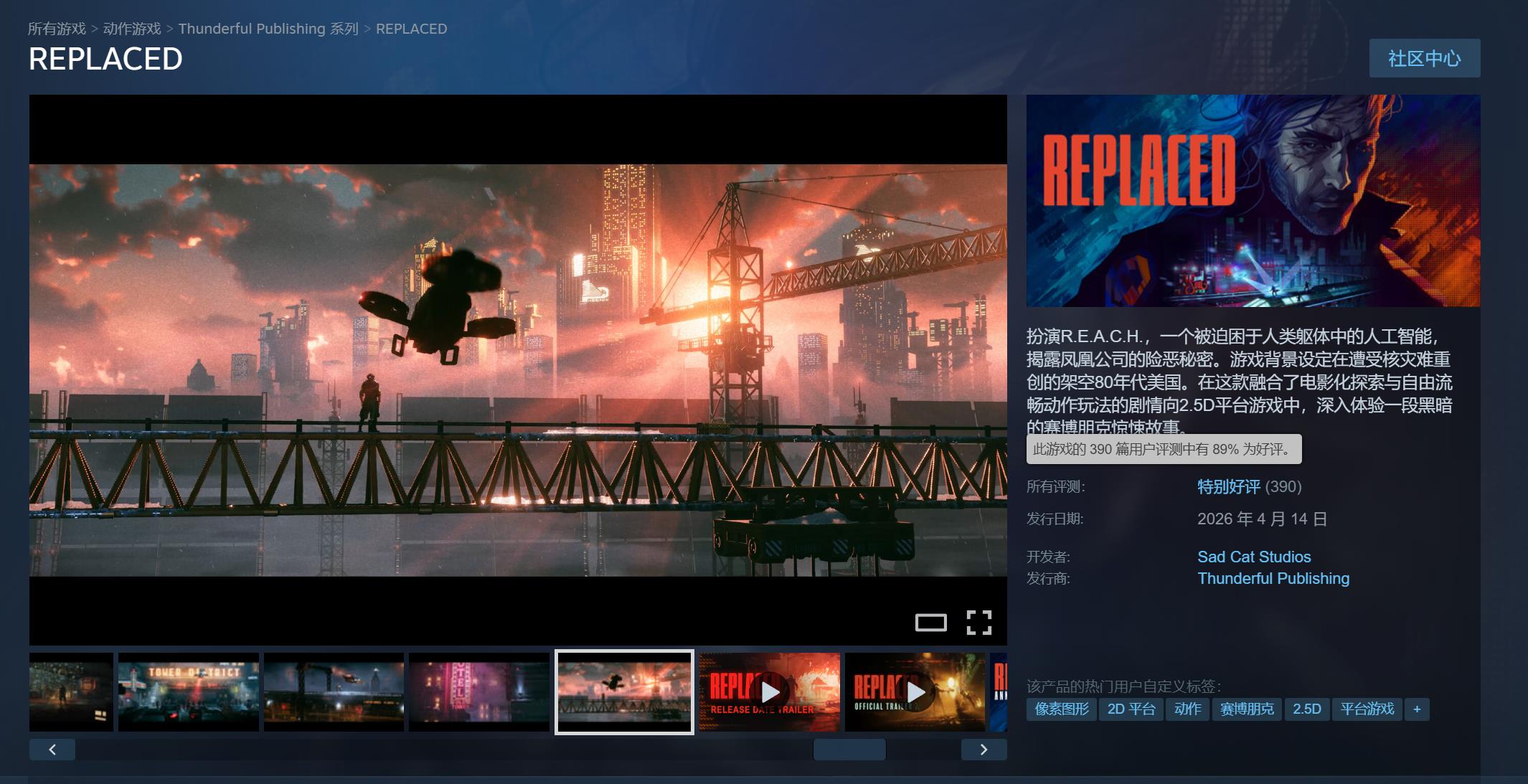Select the pink neon street screenshot thumbnail

pos(478,692)
